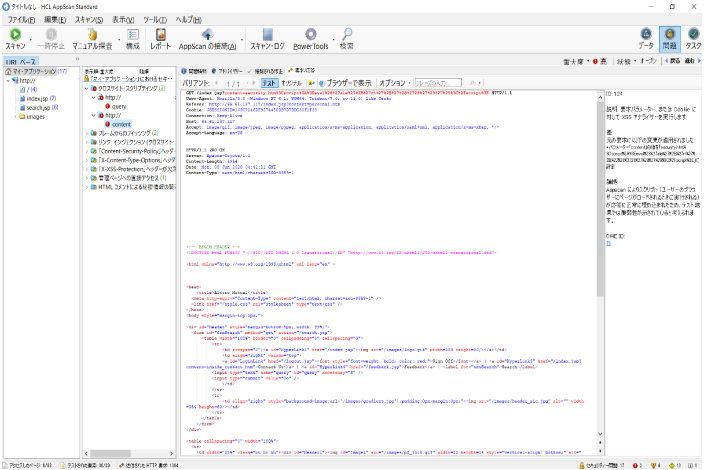Open the 構成 configuration icon
This screenshot has height=470, width=704.
point(133,35)
